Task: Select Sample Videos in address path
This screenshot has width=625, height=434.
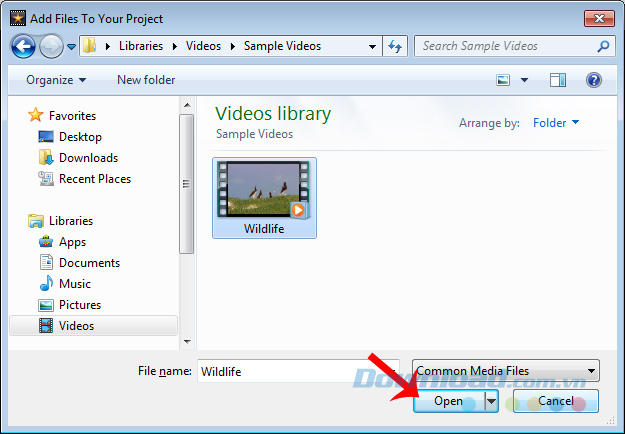Action: pyautogui.click(x=282, y=46)
